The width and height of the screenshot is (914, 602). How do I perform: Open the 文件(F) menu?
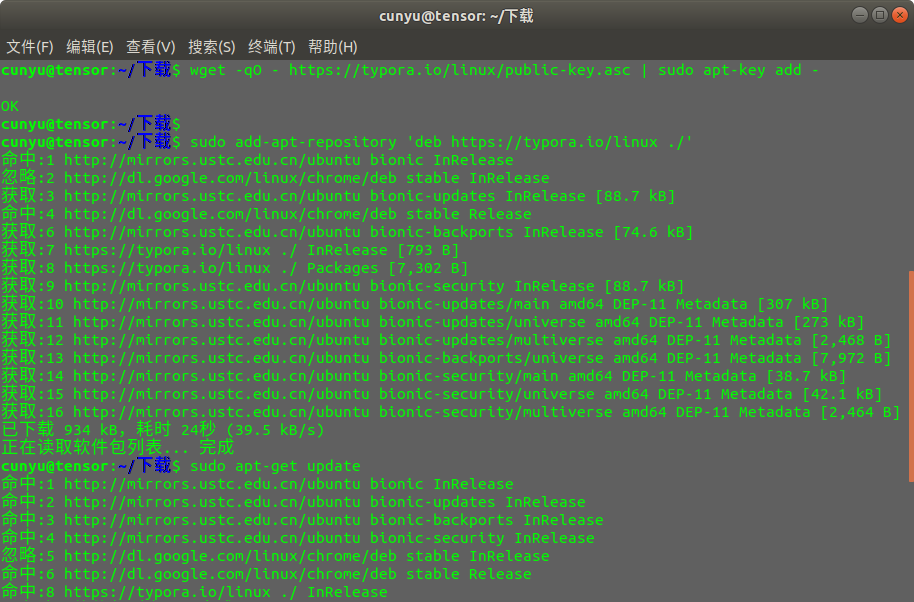click(x=30, y=47)
